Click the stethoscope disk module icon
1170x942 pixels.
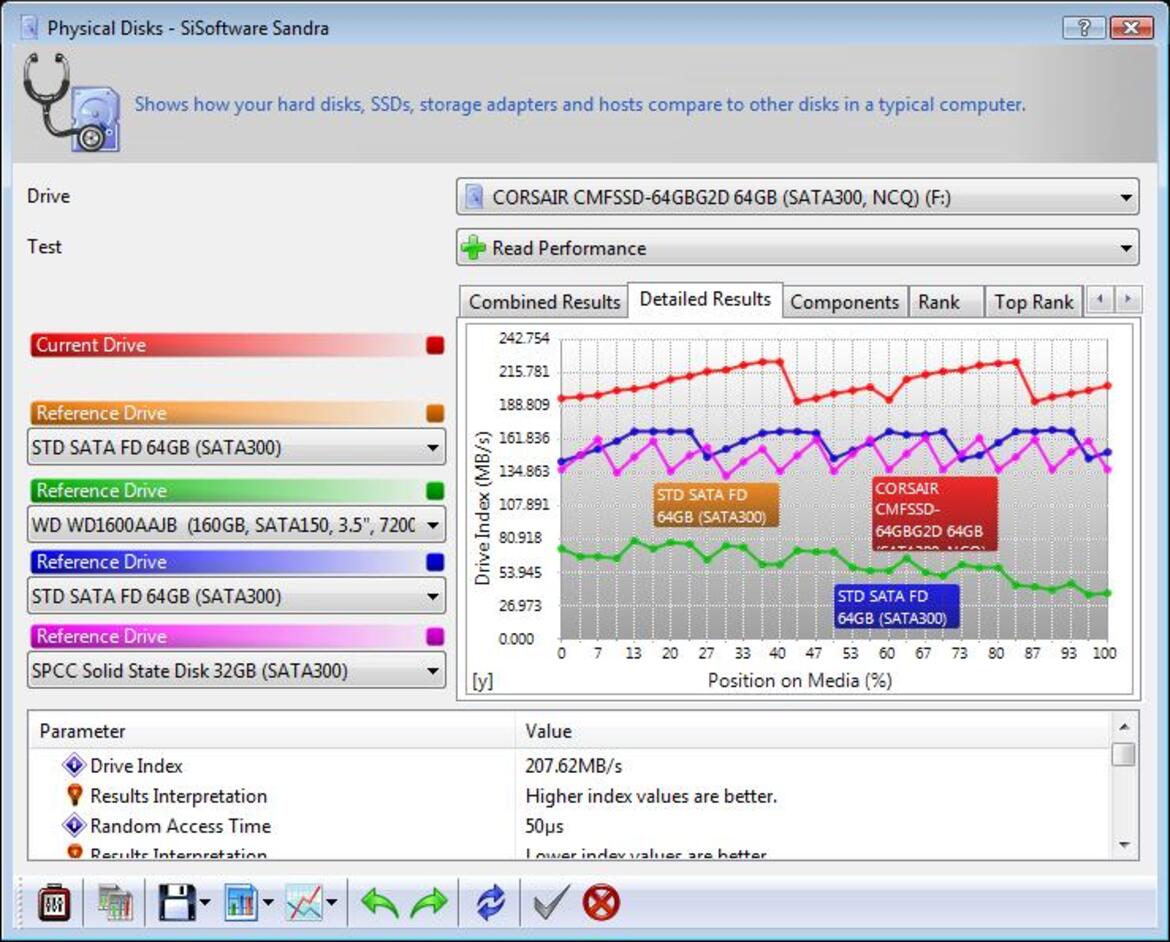coord(71,102)
